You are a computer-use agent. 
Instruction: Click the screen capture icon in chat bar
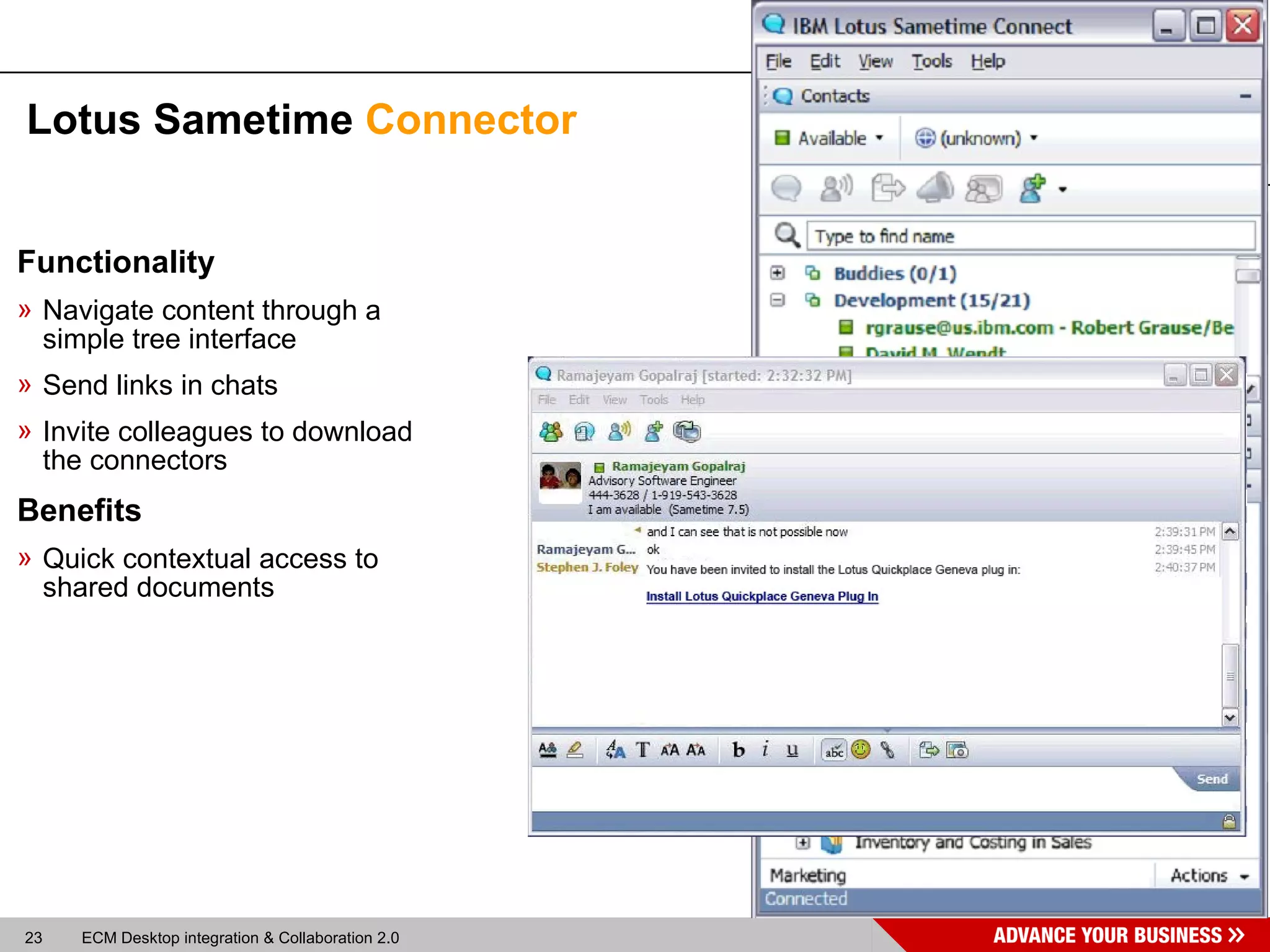(957, 750)
